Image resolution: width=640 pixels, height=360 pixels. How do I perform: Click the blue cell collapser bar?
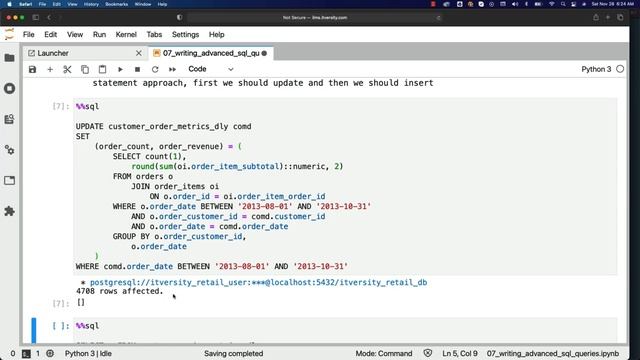click(x=33, y=330)
